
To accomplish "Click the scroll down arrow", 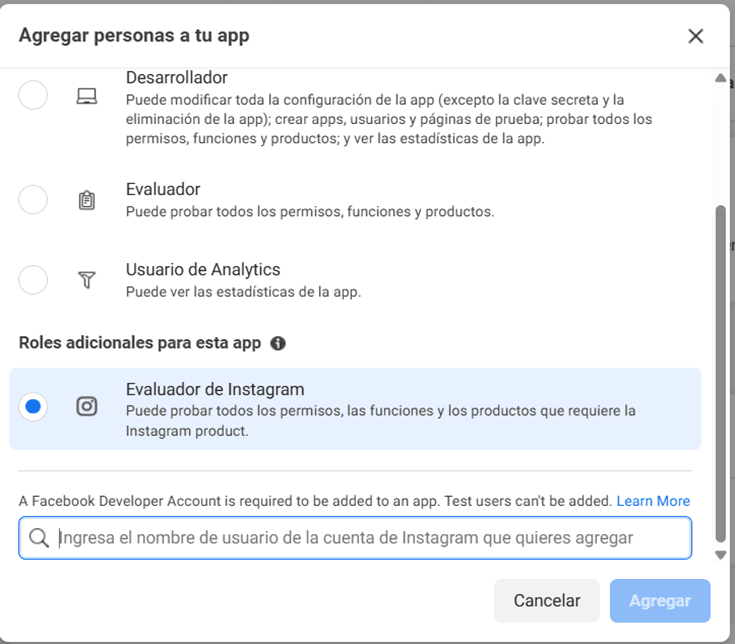I will pyautogui.click(x=720, y=555).
